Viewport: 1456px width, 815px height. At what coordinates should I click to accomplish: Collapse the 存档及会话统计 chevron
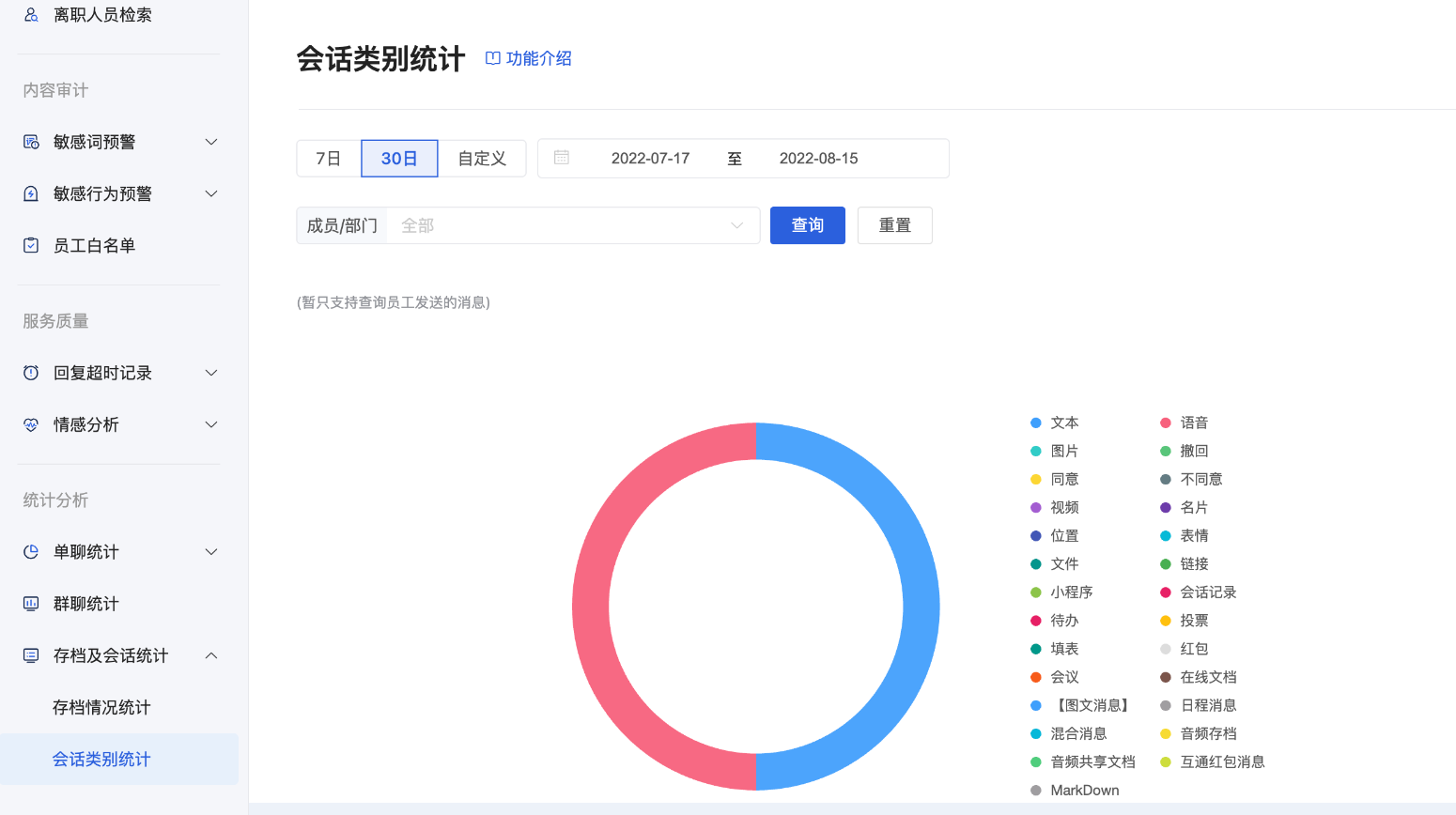[211, 655]
